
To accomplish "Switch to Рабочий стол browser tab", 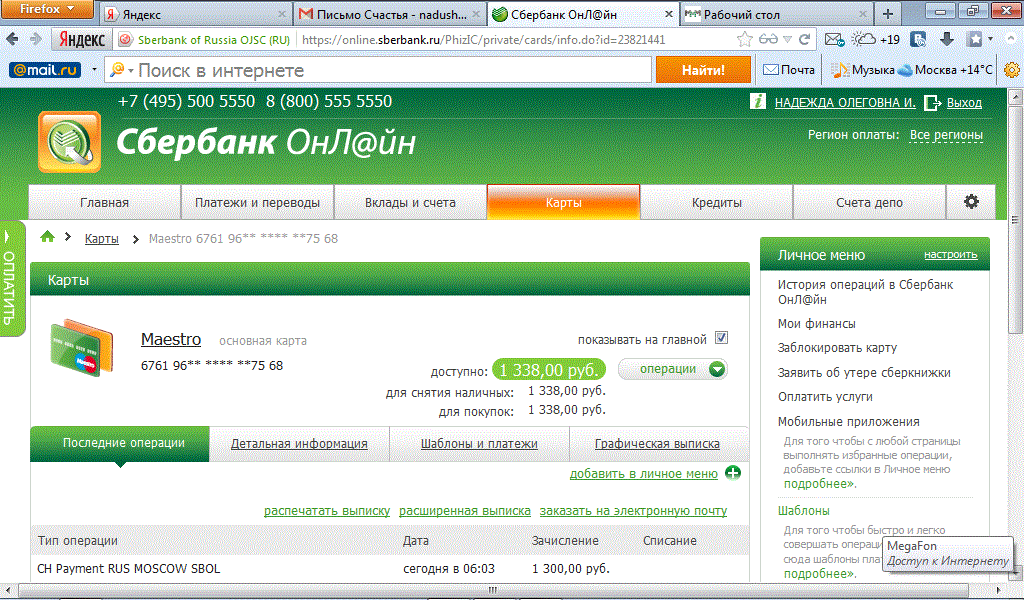I will coord(776,14).
